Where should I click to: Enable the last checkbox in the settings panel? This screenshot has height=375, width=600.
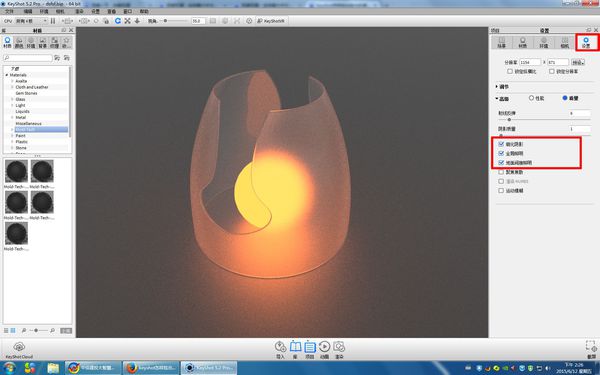(x=501, y=190)
